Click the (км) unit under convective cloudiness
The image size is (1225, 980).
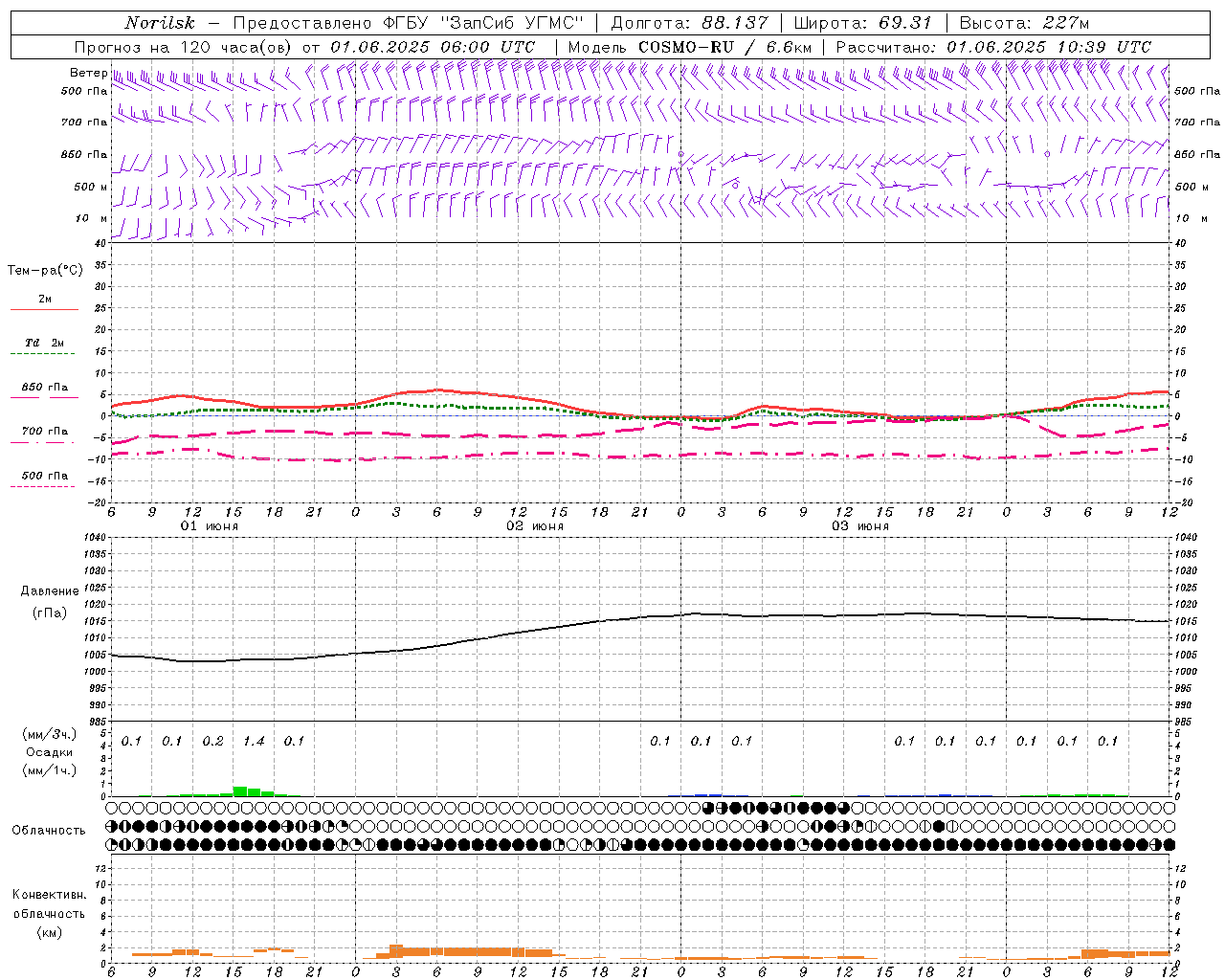[x=49, y=931]
